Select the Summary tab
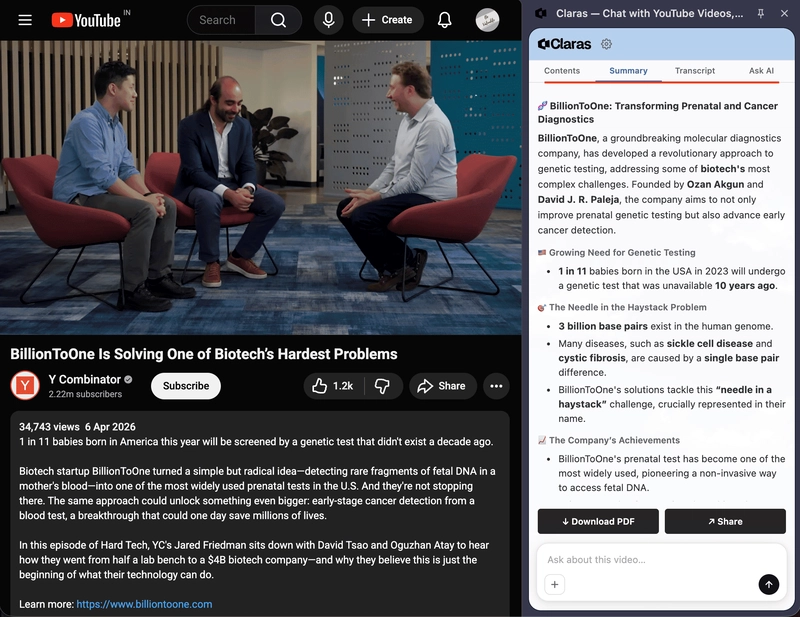Image resolution: width=800 pixels, height=617 pixels. (628, 70)
